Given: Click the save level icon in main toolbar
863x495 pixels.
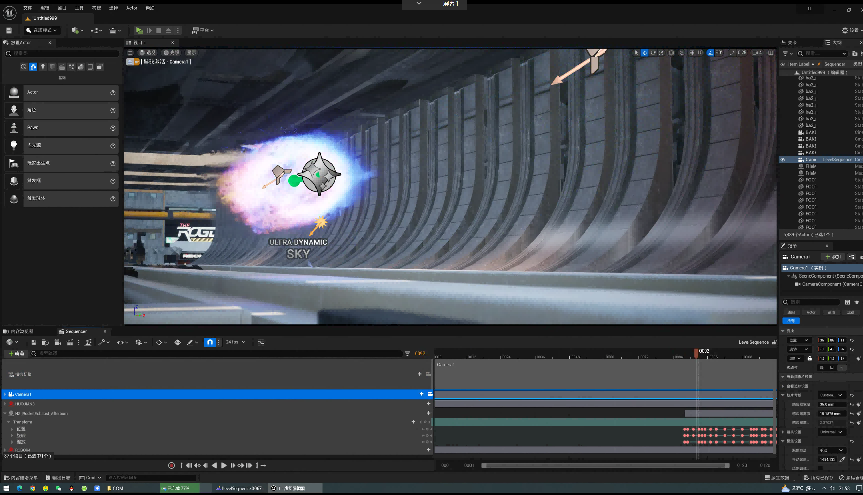Looking at the screenshot, I should (x=10, y=30).
